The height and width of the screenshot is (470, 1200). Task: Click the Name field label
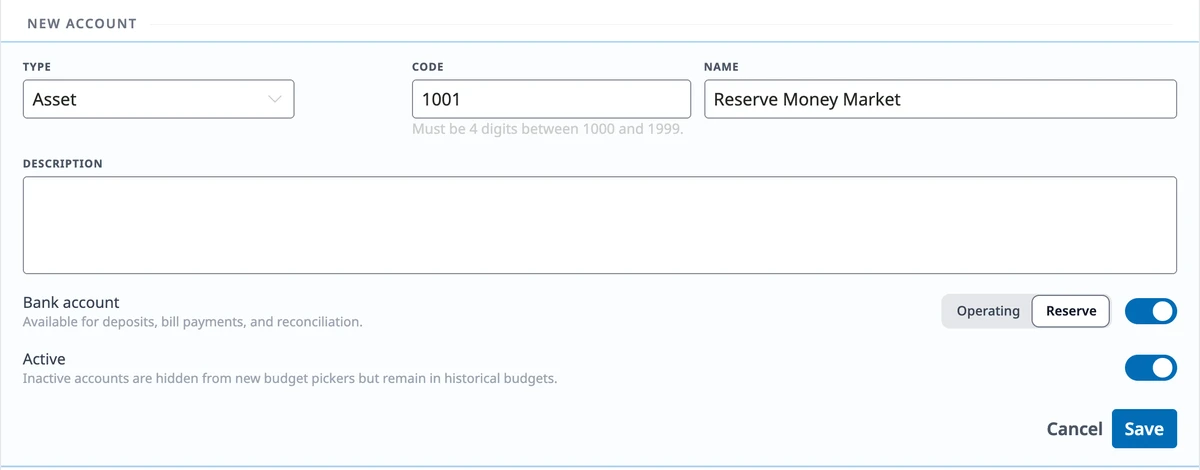point(721,67)
